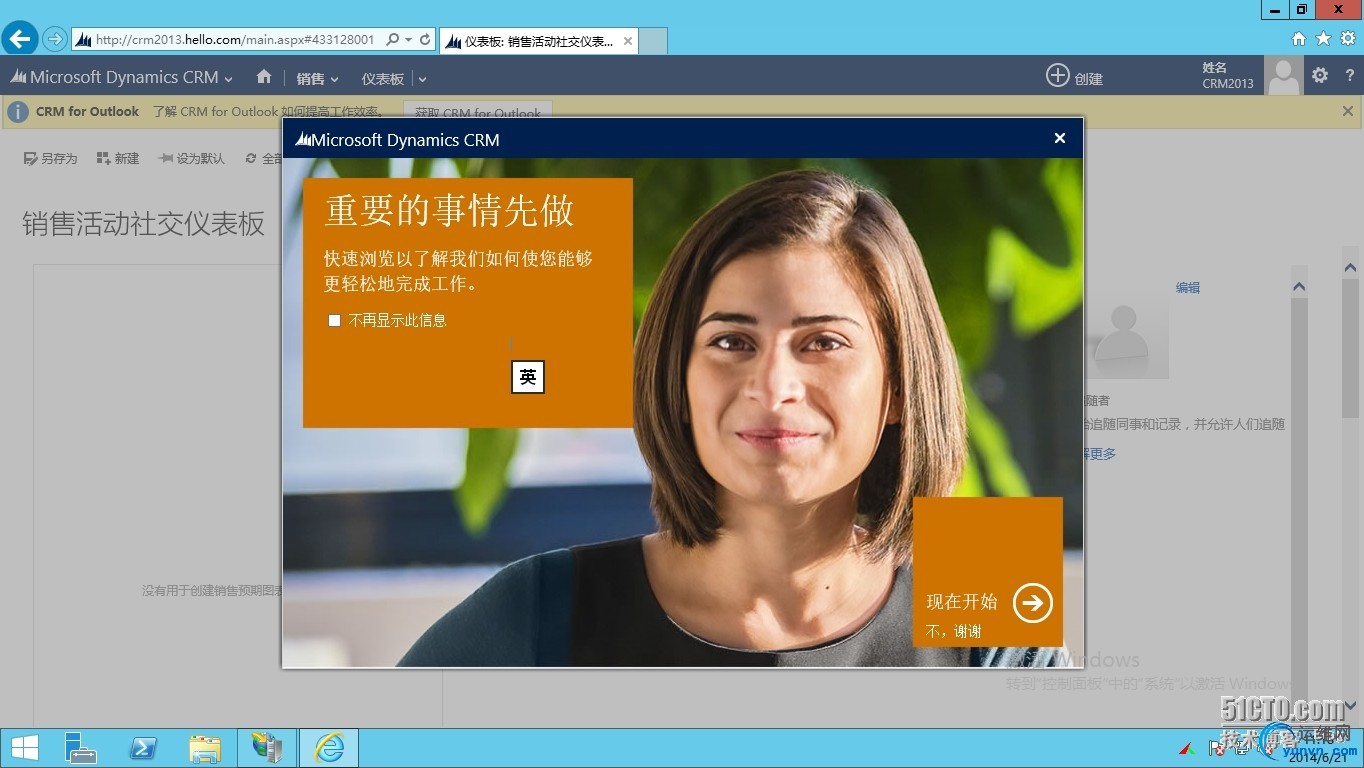
Task: Click the 获取 CRM for Outlook button
Action: pyautogui.click(x=478, y=112)
